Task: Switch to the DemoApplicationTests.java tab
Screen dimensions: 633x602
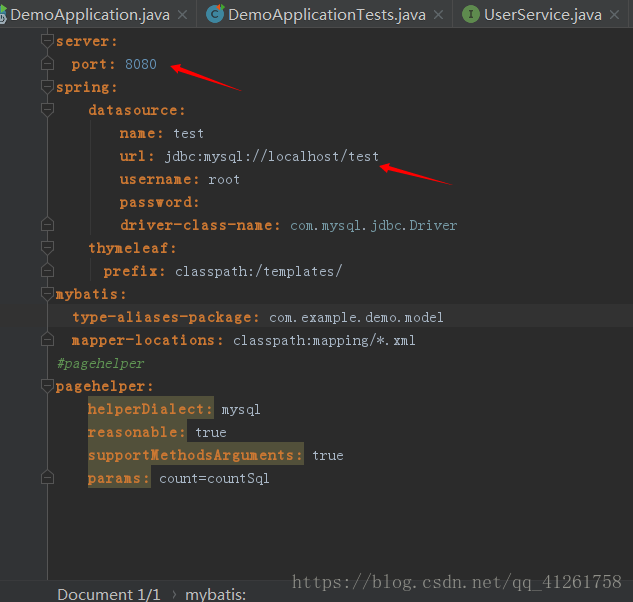Action: (x=327, y=15)
